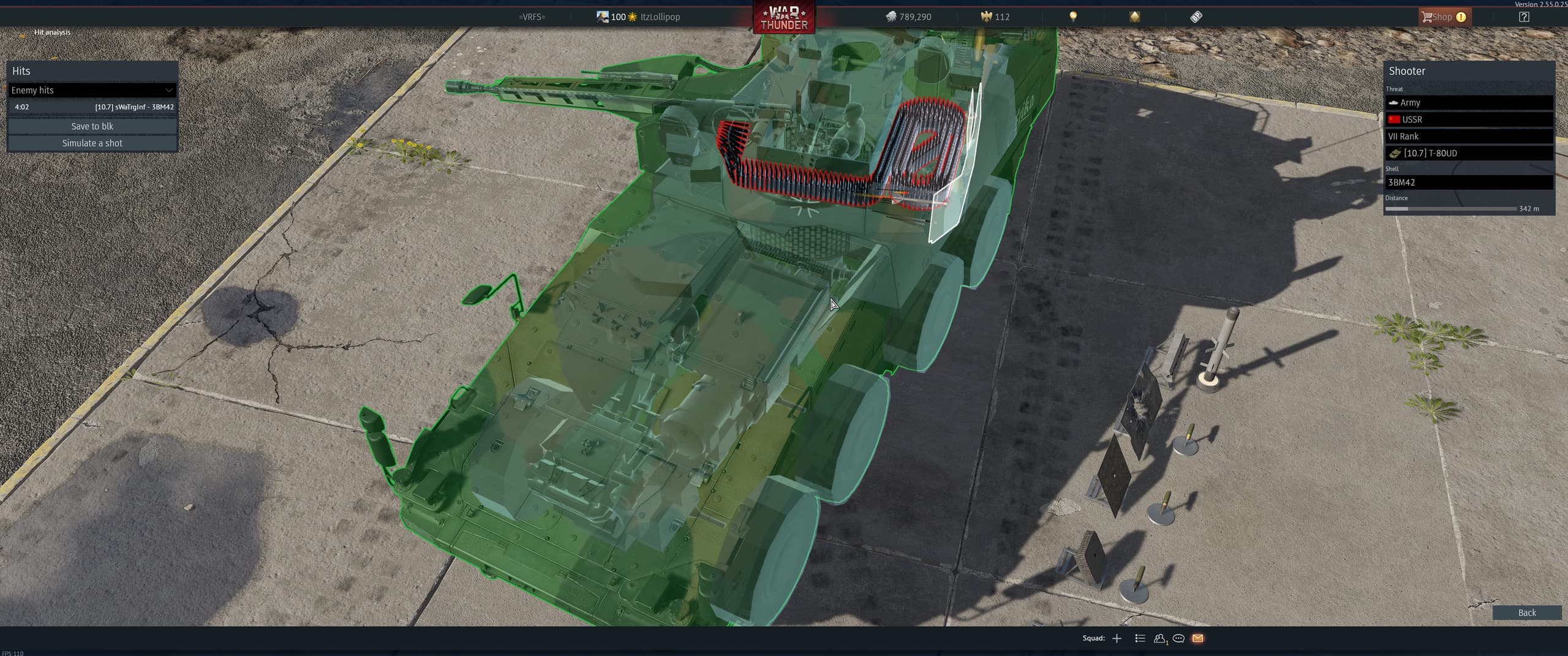Click the War Thunder logo
Screen dimensions: 1568x656
tap(783, 17)
